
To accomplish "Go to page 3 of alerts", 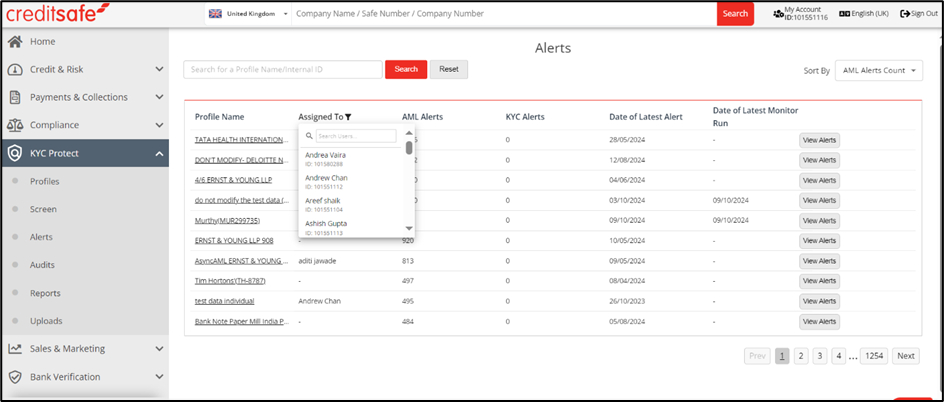I will coord(819,356).
